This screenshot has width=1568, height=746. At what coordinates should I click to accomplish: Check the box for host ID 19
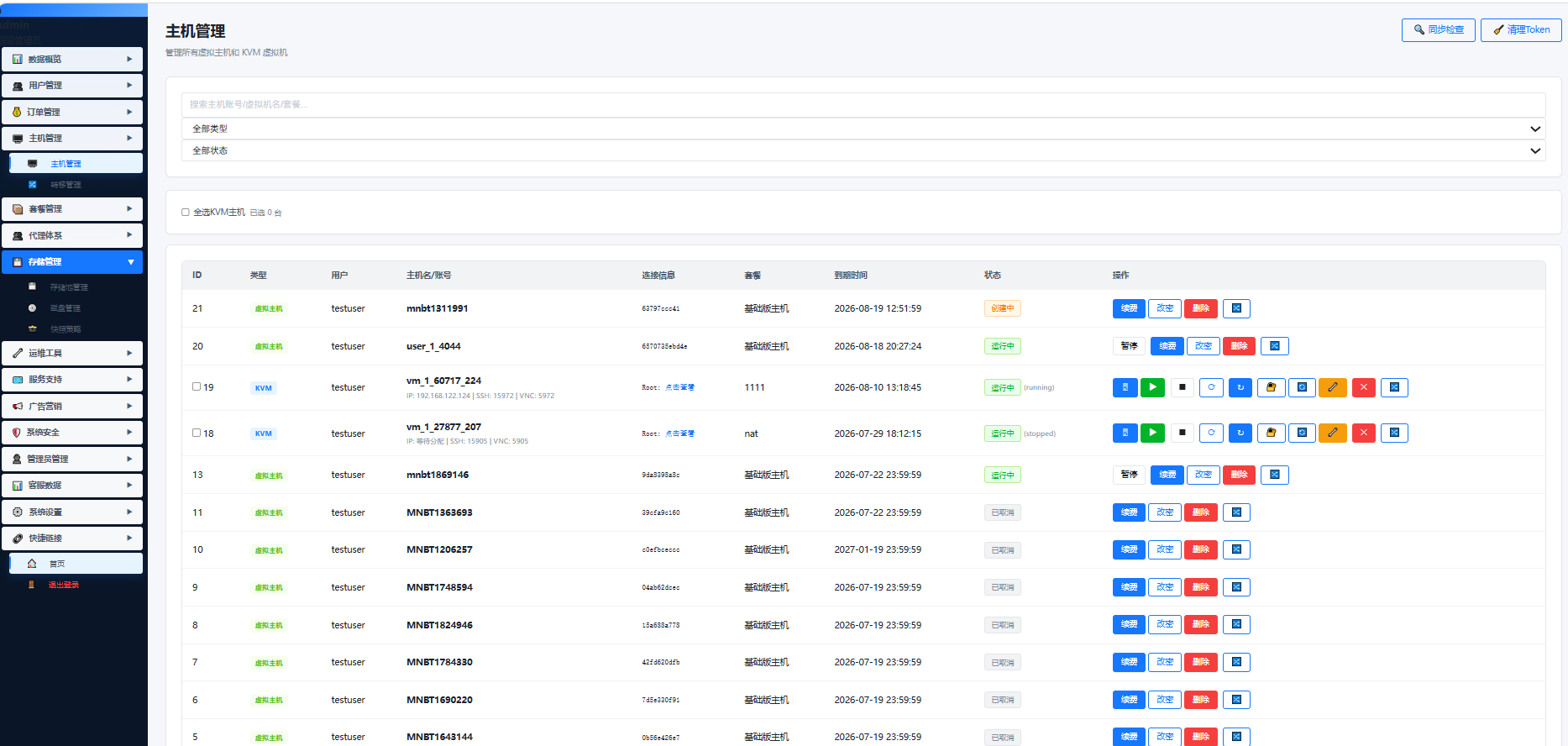(x=197, y=386)
